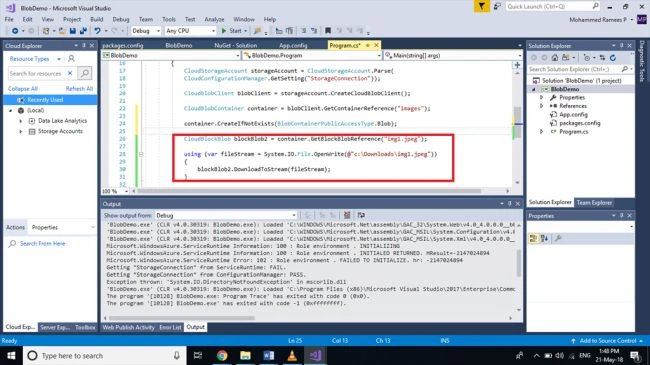Click the feedback icon beside Quick Launch

pos(497,6)
